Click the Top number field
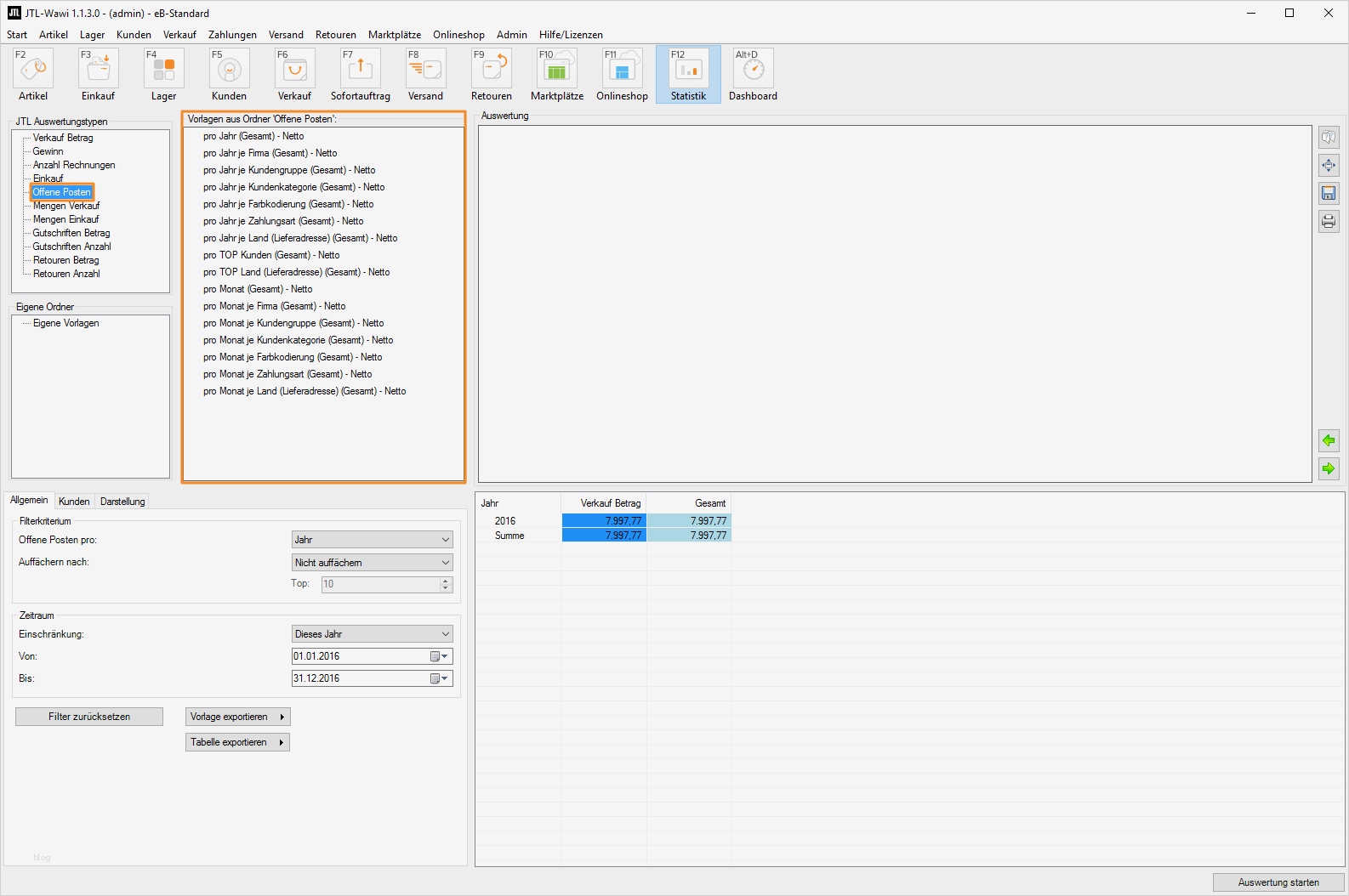1349x896 pixels. click(x=380, y=585)
